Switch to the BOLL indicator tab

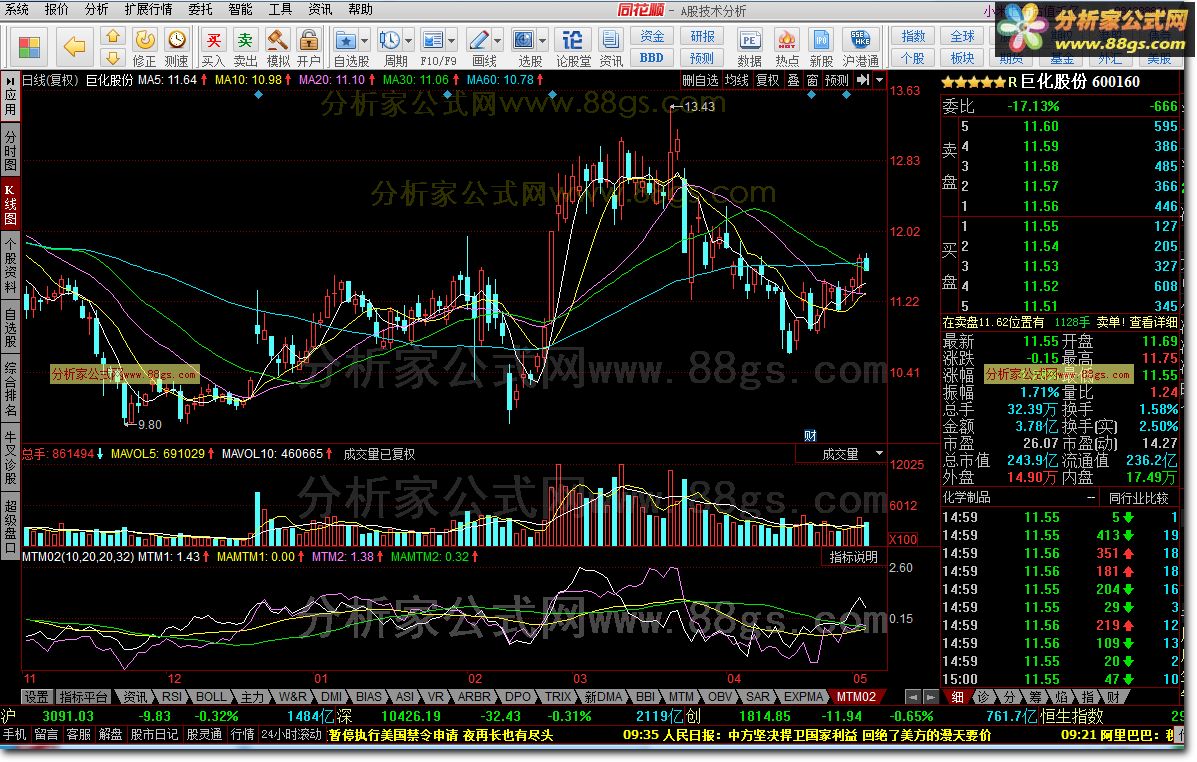tap(211, 697)
